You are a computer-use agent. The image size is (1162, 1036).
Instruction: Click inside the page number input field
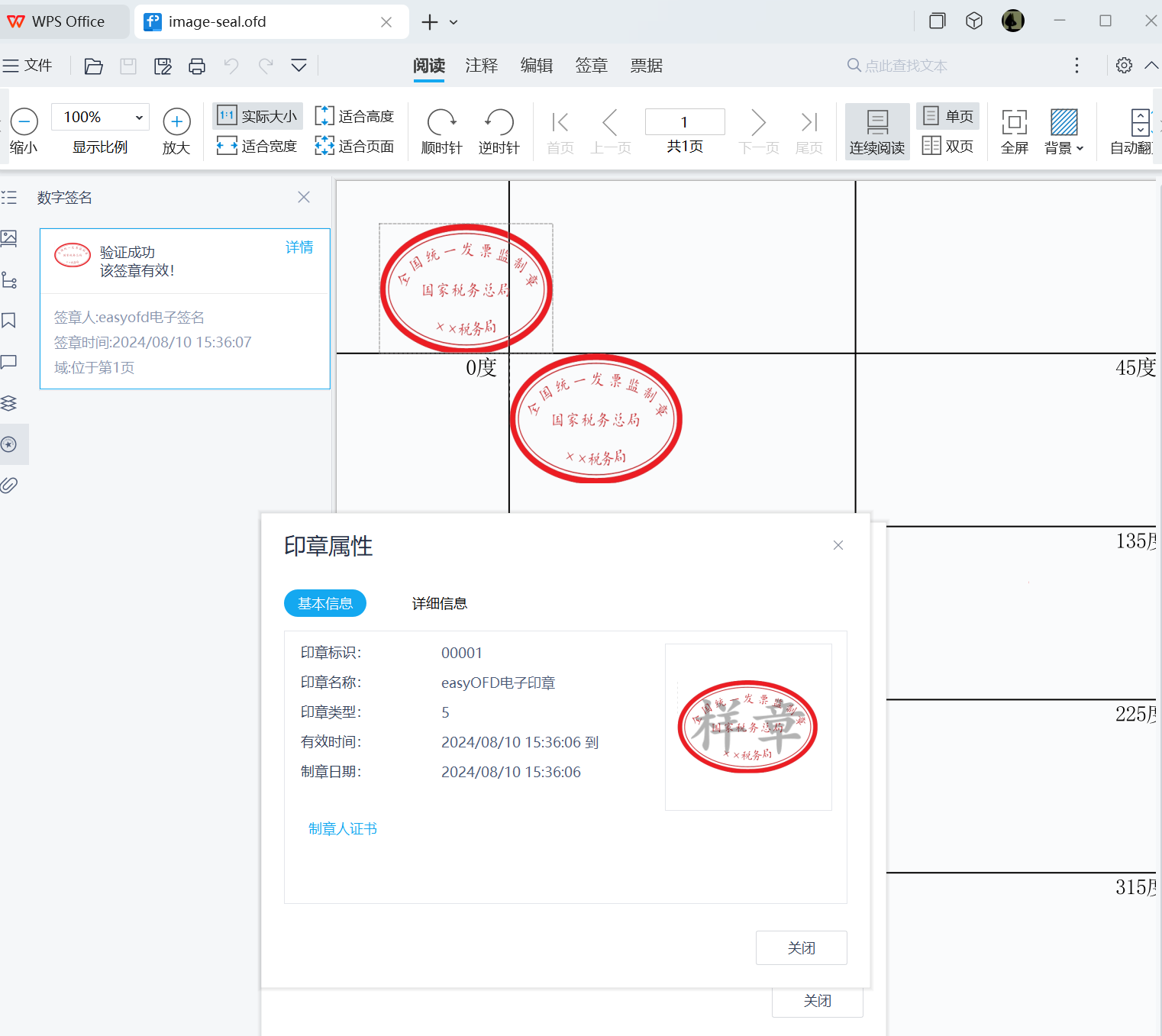(x=684, y=121)
